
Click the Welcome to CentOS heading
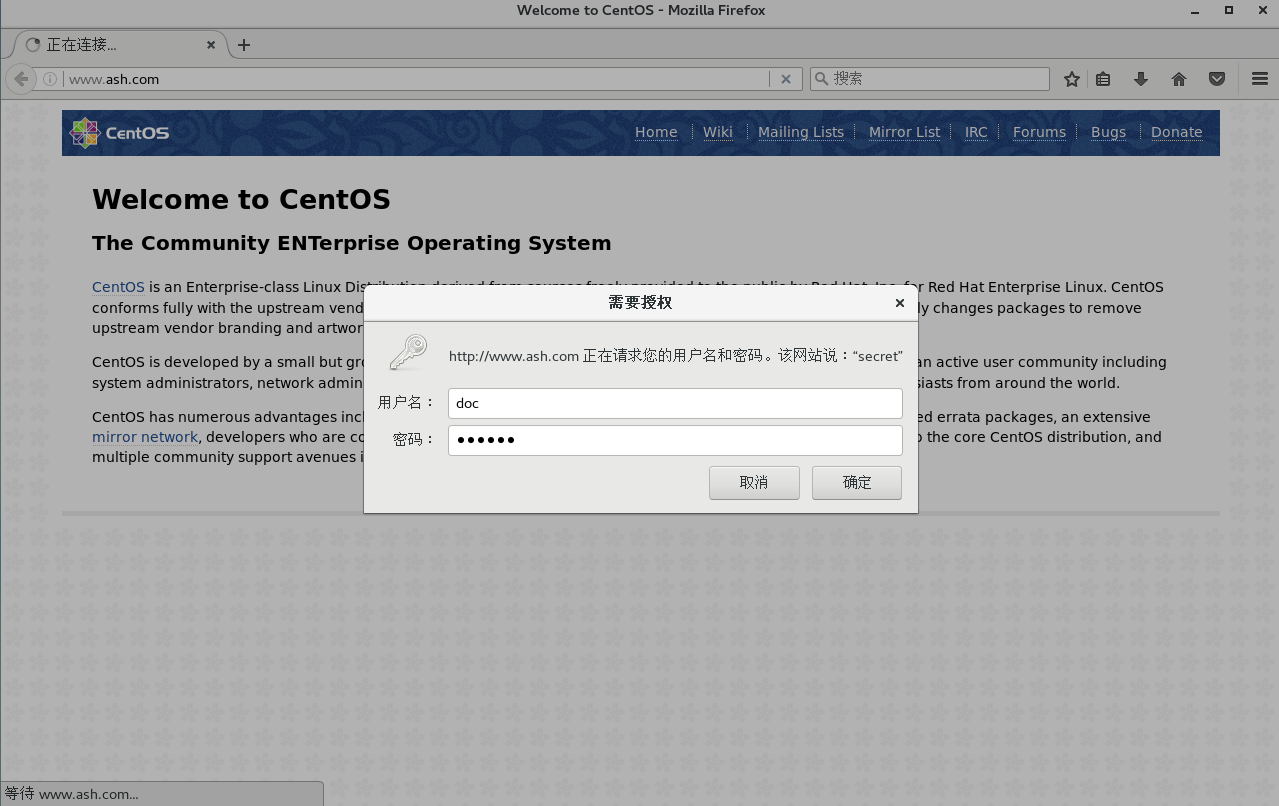click(241, 199)
